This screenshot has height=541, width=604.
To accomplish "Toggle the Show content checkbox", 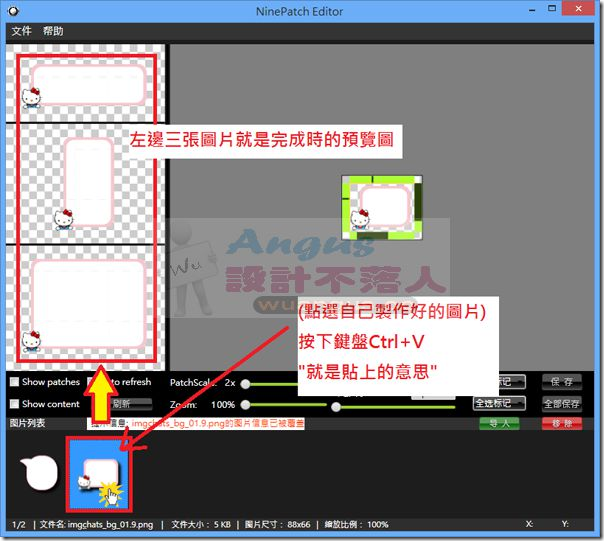I will click(14, 404).
